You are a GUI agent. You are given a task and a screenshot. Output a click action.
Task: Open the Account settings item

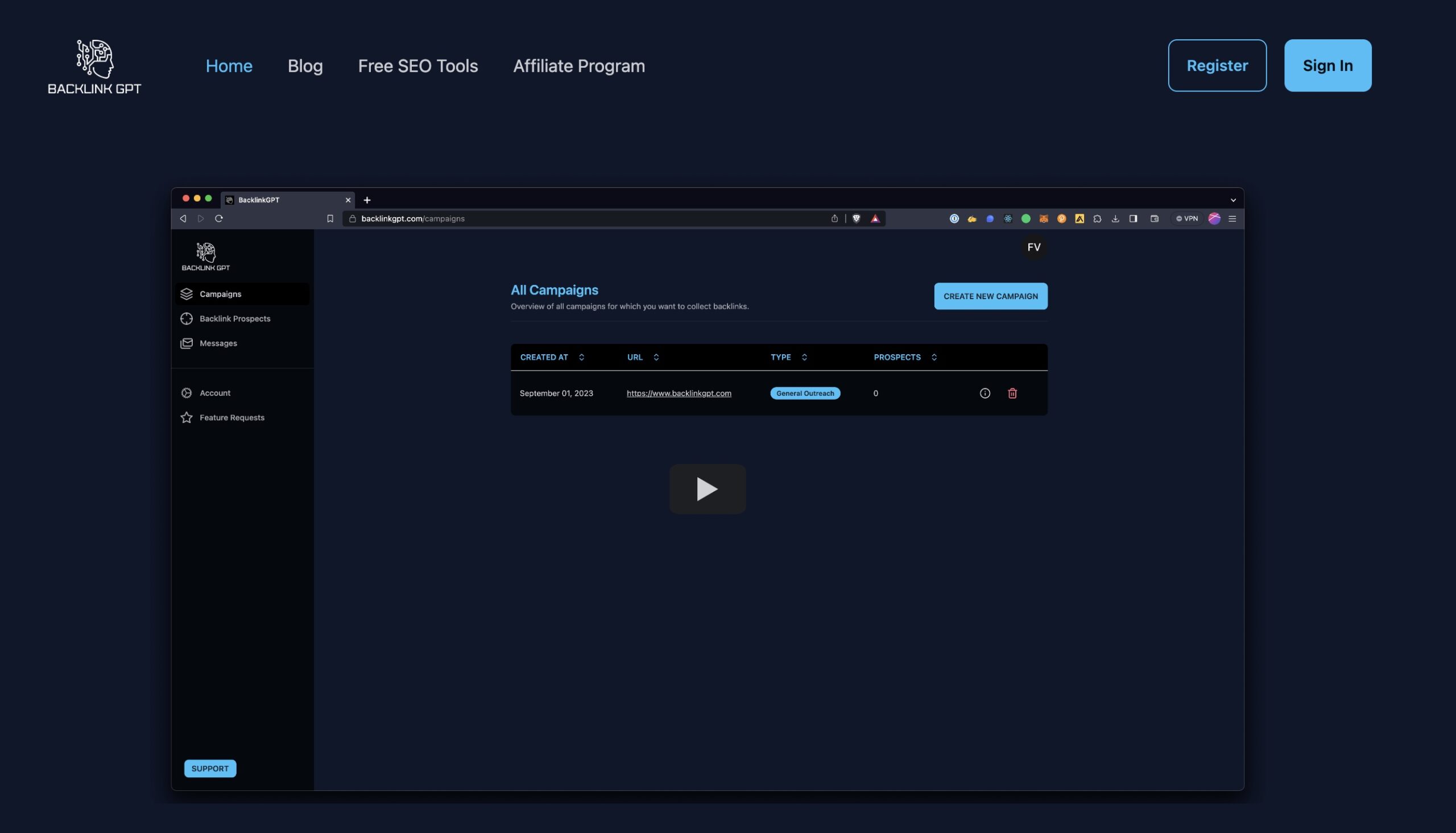pyautogui.click(x=214, y=393)
